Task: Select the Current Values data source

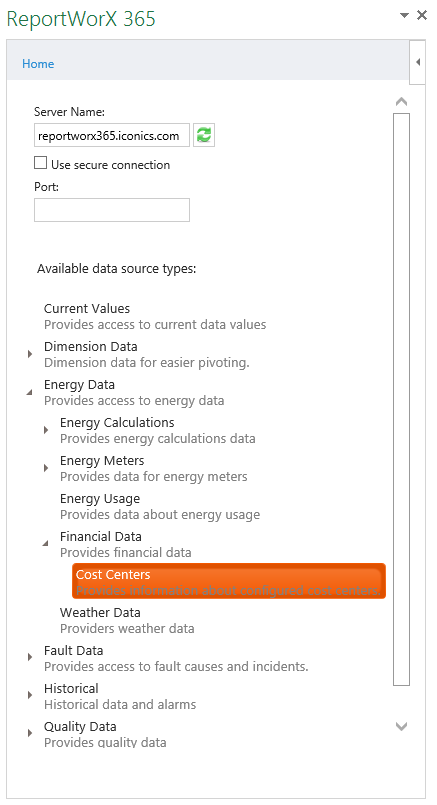Action: click(x=155, y=316)
